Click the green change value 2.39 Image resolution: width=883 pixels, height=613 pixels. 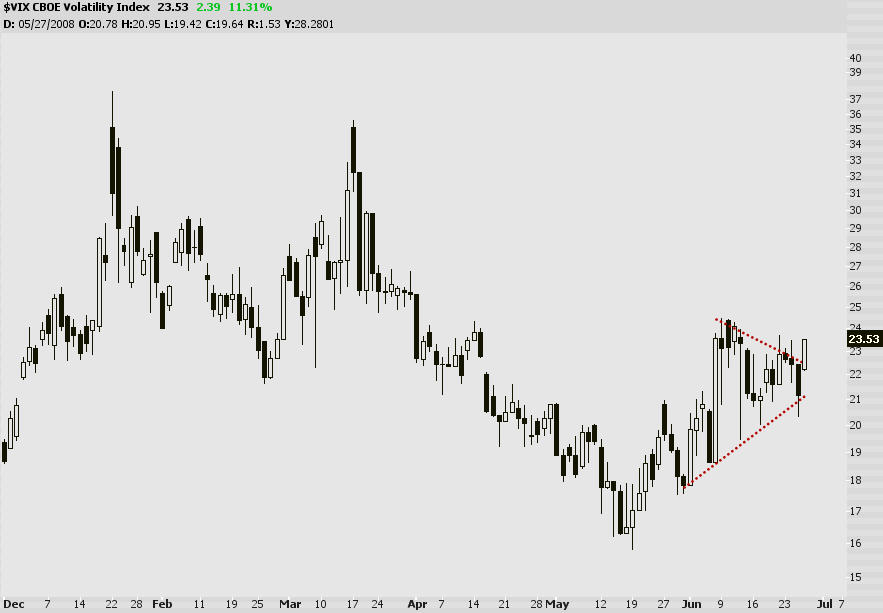coord(208,7)
